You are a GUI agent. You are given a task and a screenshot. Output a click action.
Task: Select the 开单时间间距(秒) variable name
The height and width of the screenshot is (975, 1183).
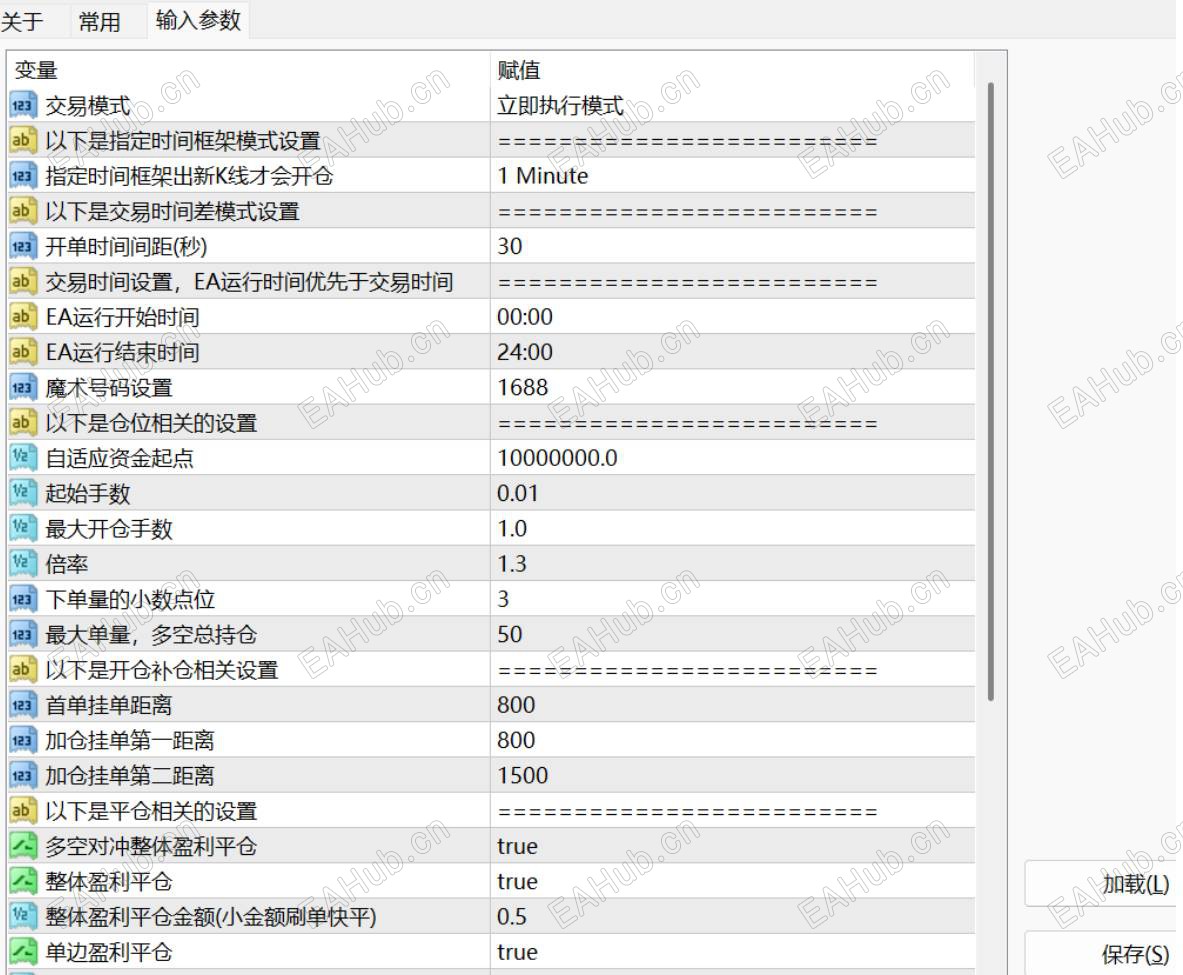coord(126,247)
